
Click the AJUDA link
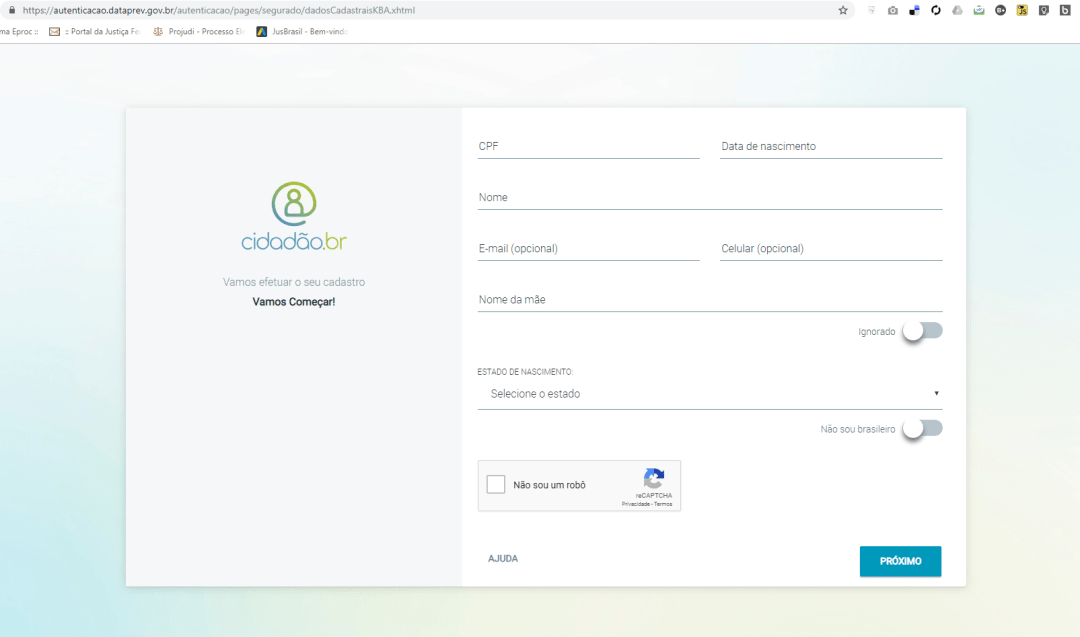click(x=503, y=559)
